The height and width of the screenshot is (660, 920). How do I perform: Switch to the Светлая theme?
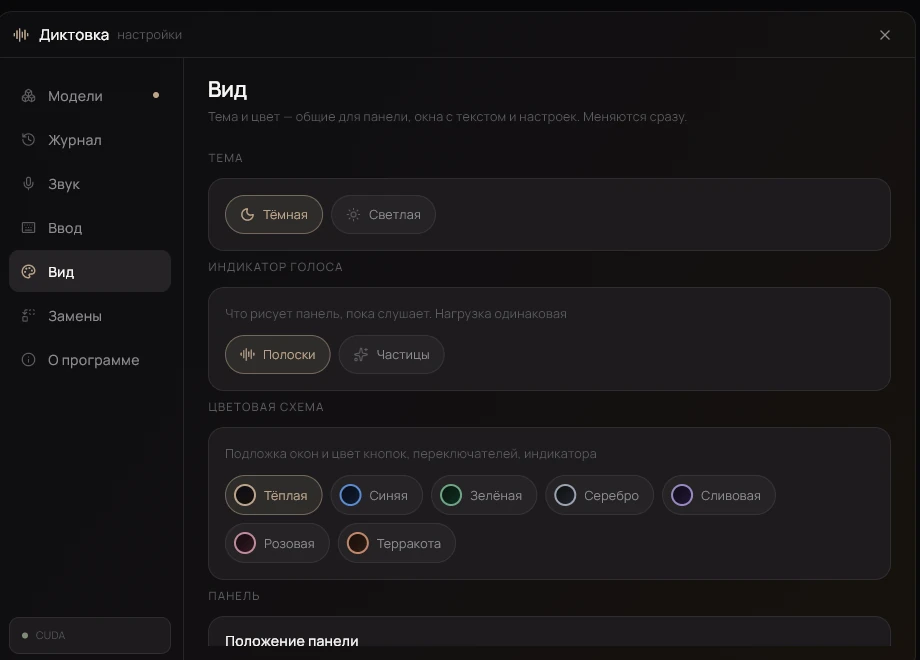pyautogui.click(x=383, y=215)
